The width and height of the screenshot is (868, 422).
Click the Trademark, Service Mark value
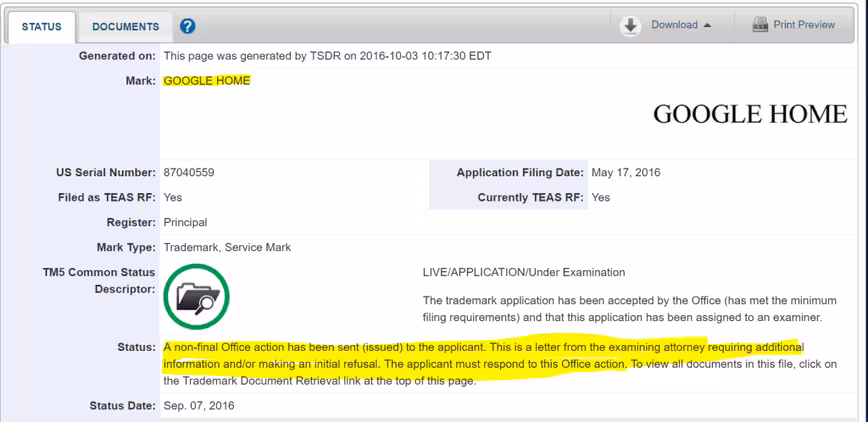(227, 248)
